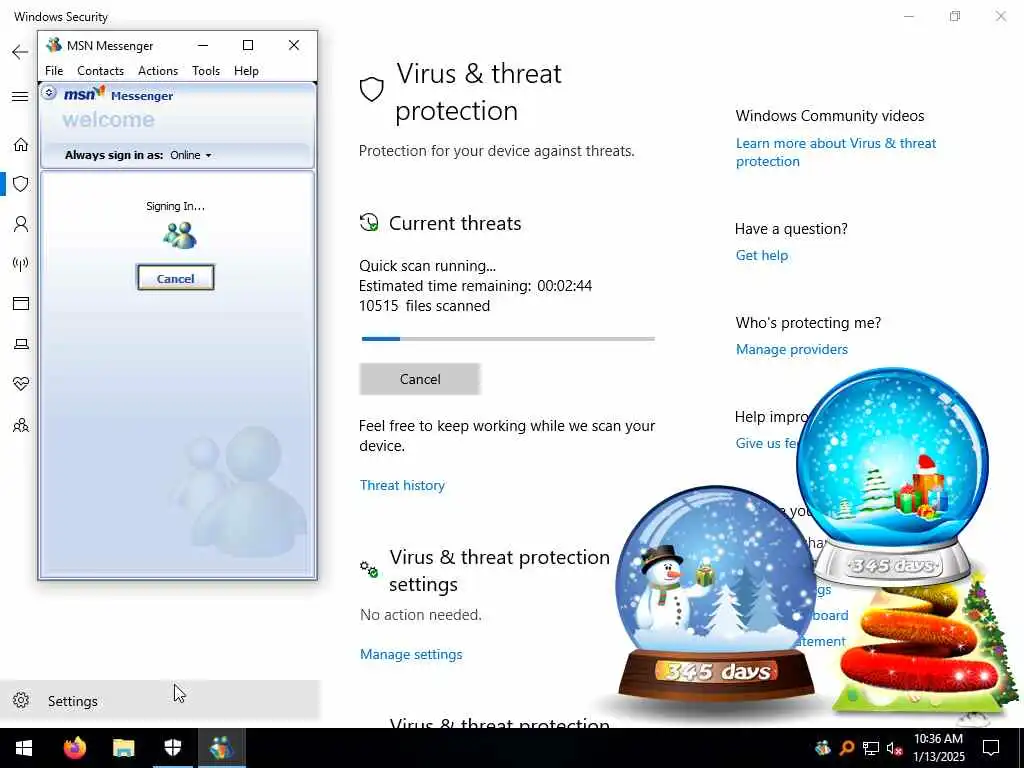Viewport: 1024px width, 768px height.
Task: Click the 'Signing In...' status text
Action: [175, 206]
